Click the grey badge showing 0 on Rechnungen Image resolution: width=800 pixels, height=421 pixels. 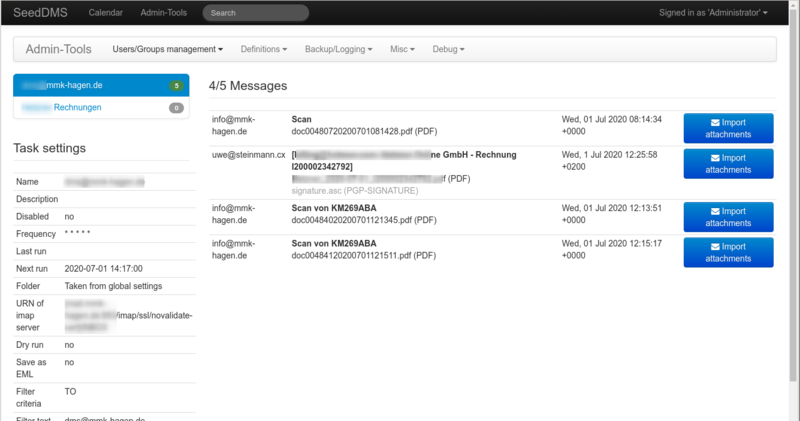pos(176,108)
